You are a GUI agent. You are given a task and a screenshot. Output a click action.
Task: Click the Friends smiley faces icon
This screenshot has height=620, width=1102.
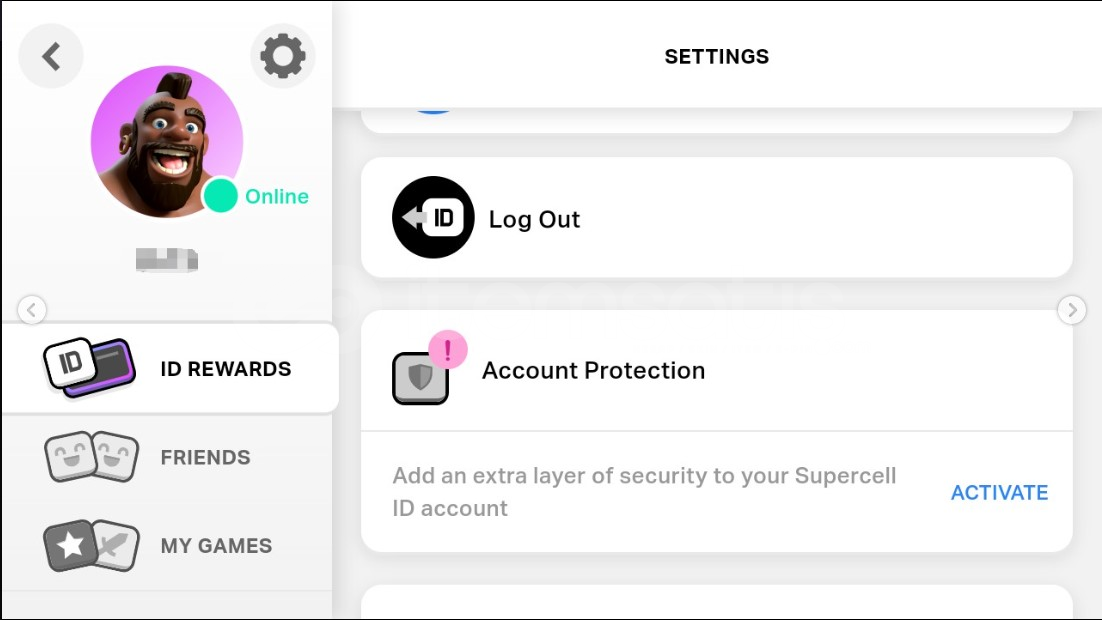click(91, 457)
